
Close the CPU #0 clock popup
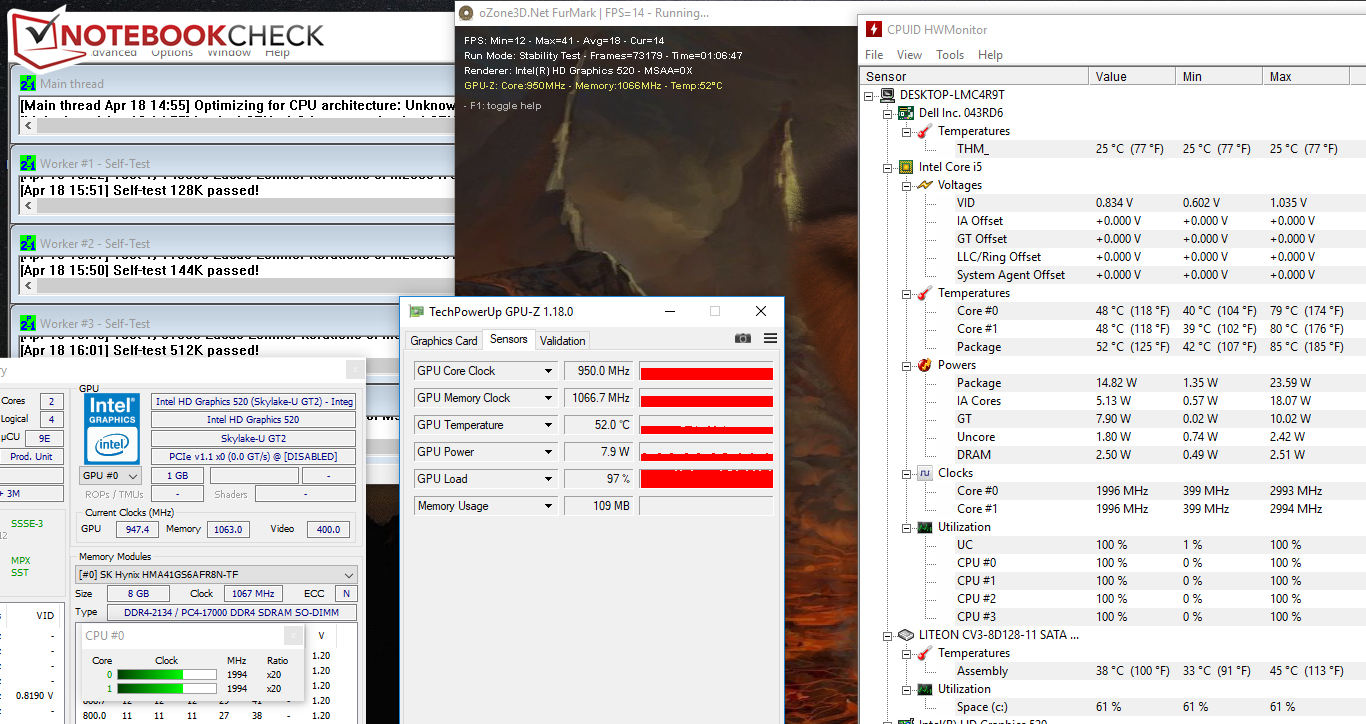click(x=292, y=636)
